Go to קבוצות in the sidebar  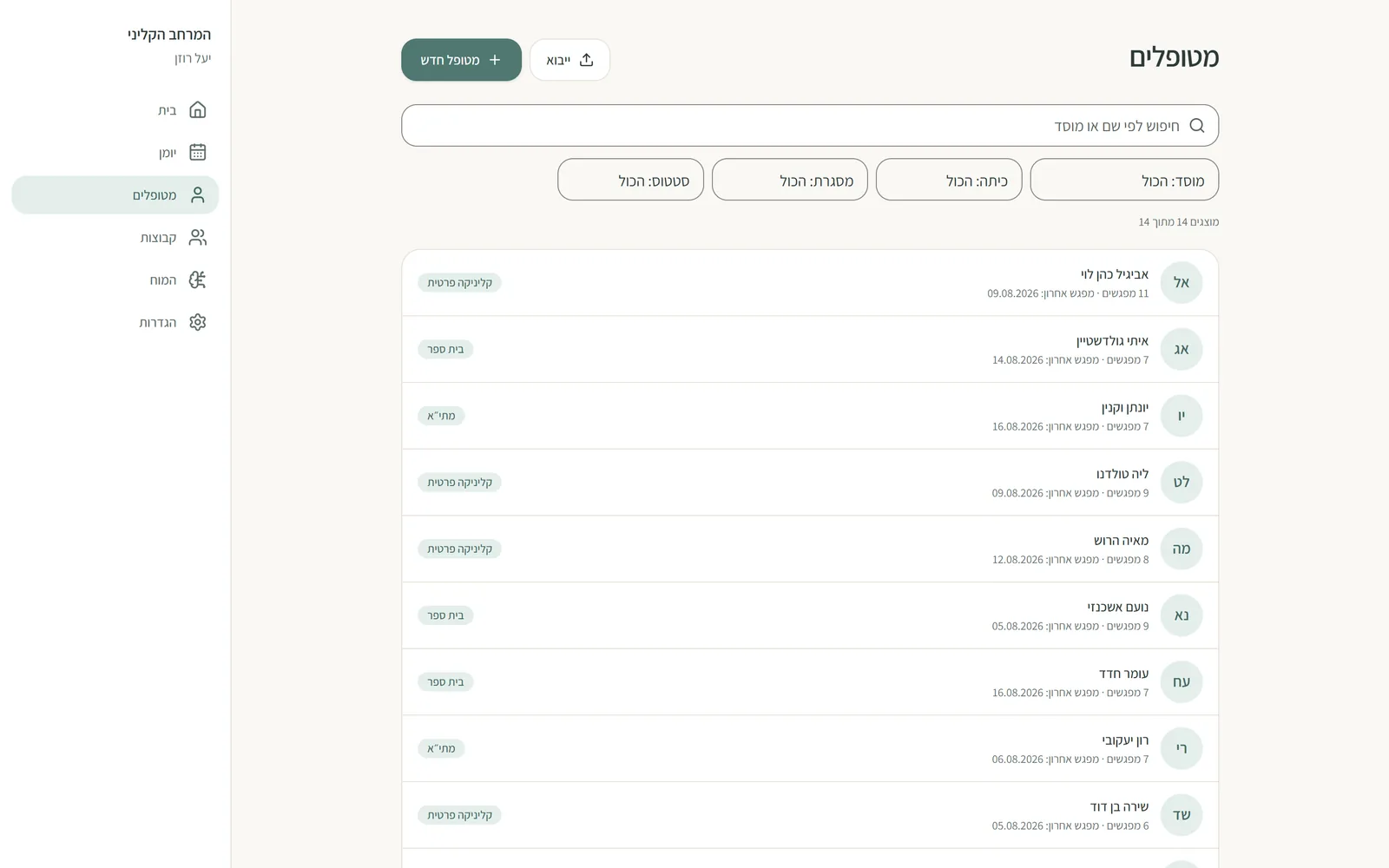115,237
